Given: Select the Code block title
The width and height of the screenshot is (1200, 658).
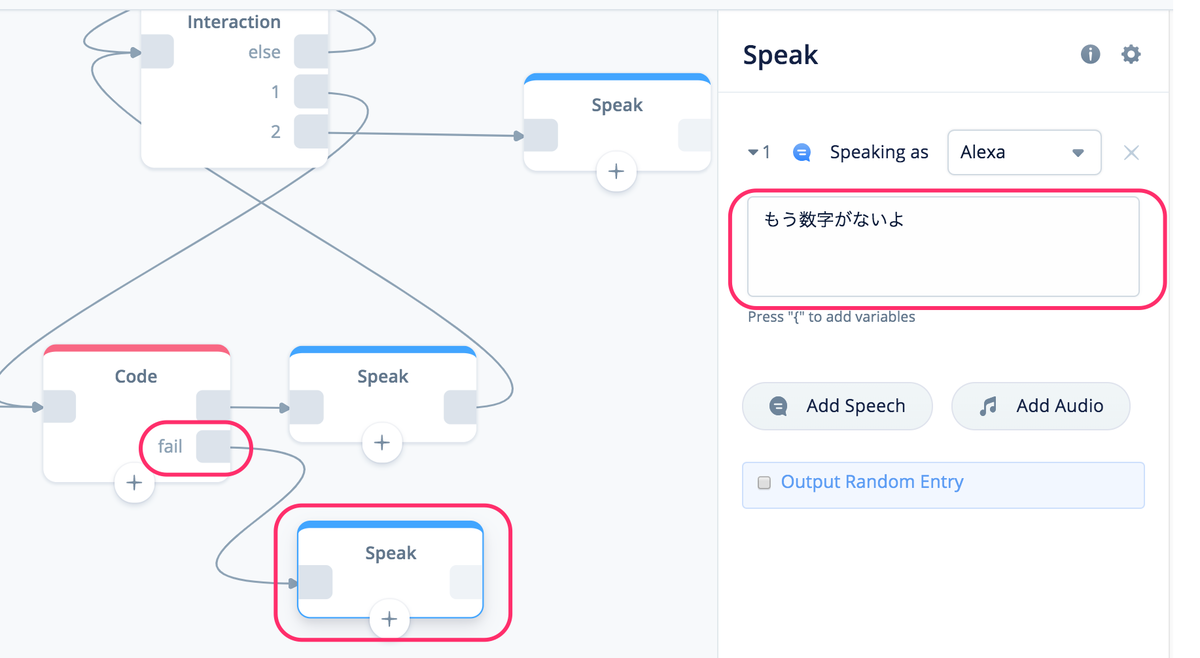Looking at the screenshot, I should pyautogui.click(x=136, y=377).
